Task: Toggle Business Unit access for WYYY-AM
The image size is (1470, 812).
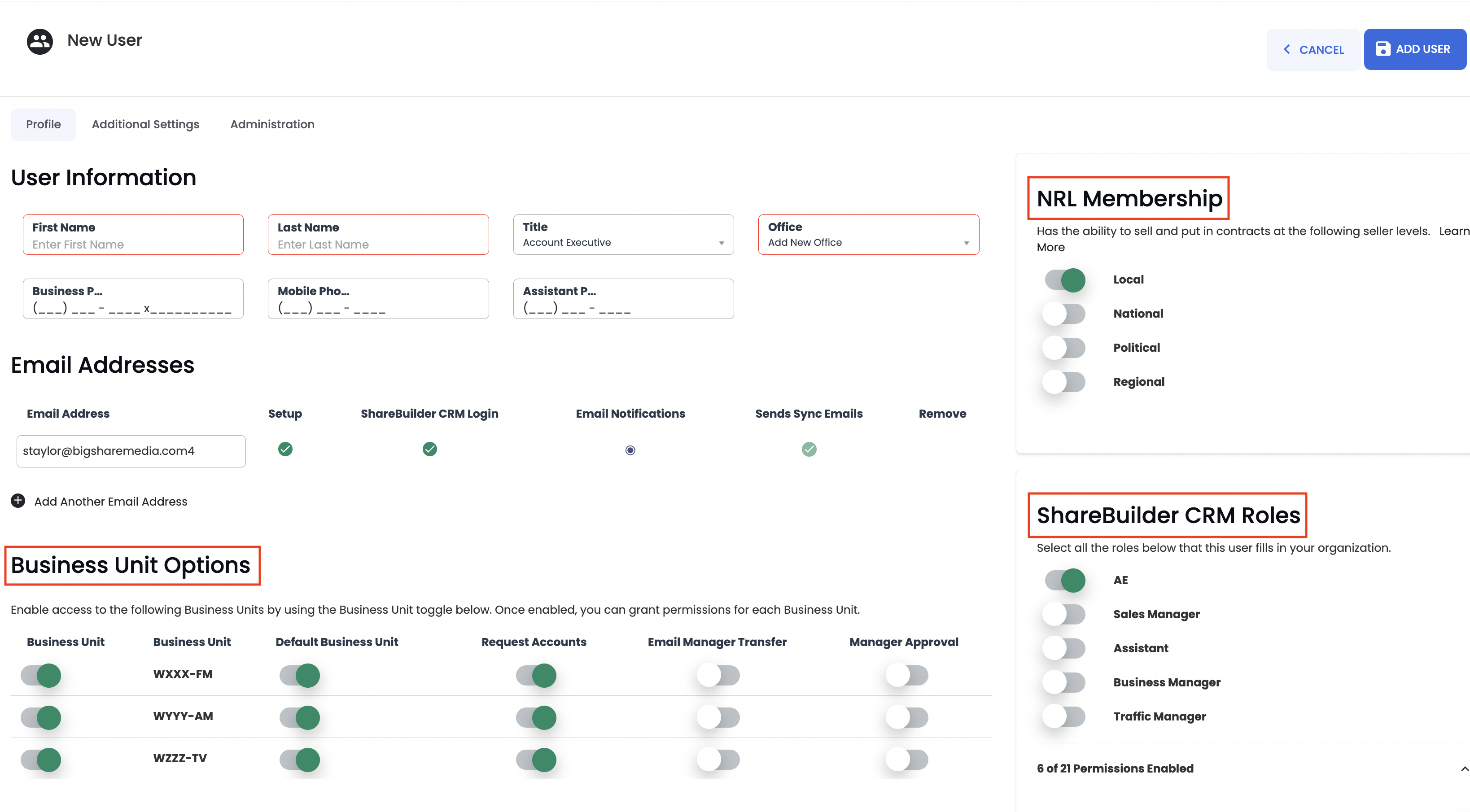Action: click(x=41, y=718)
